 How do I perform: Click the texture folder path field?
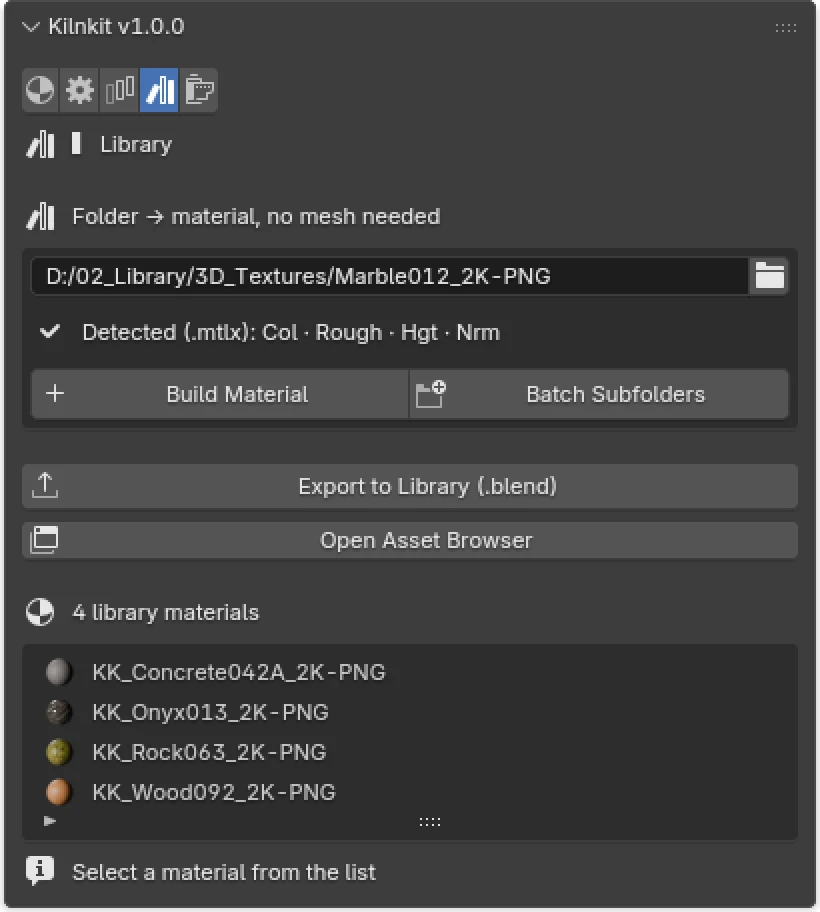coord(390,276)
